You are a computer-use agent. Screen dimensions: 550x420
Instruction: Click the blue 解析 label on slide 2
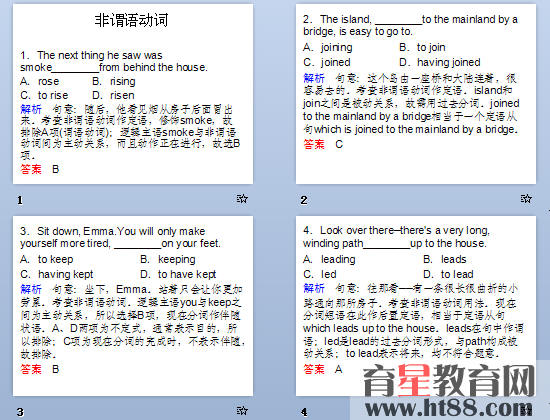314,78
